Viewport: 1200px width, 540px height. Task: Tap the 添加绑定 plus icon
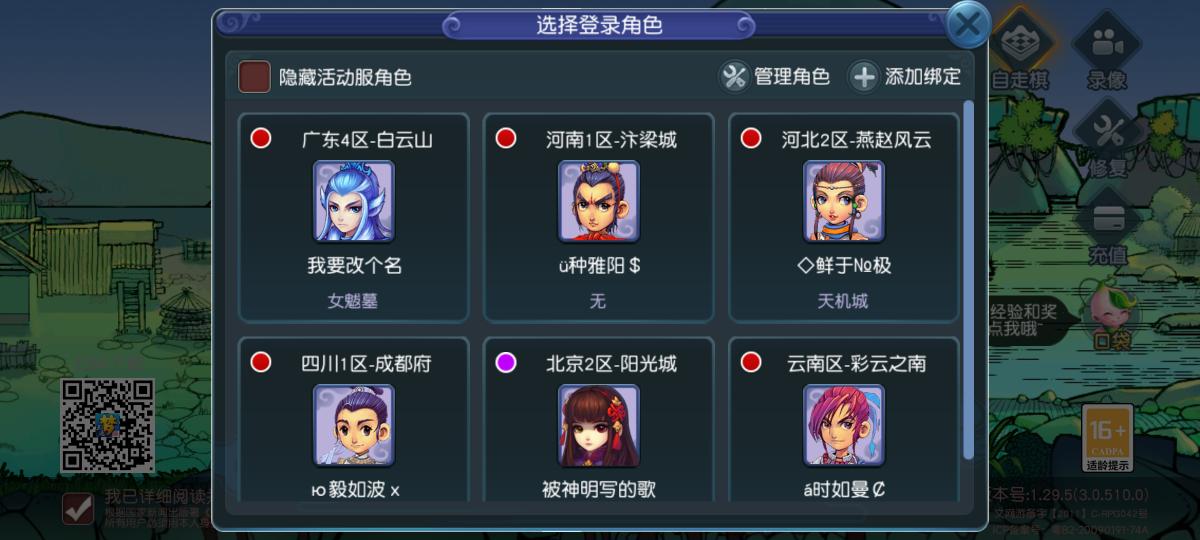pyautogui.click(x=864, y=77)
